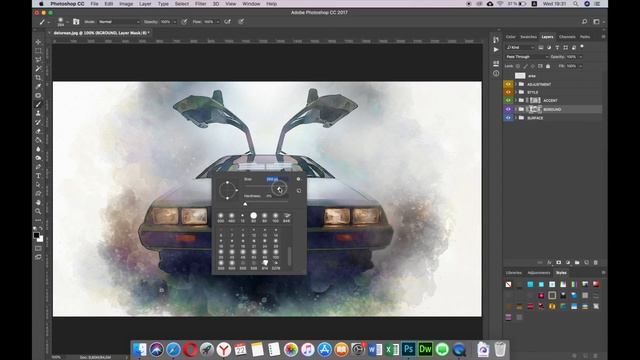Select the Eraser tool

[x=38, y=131]
